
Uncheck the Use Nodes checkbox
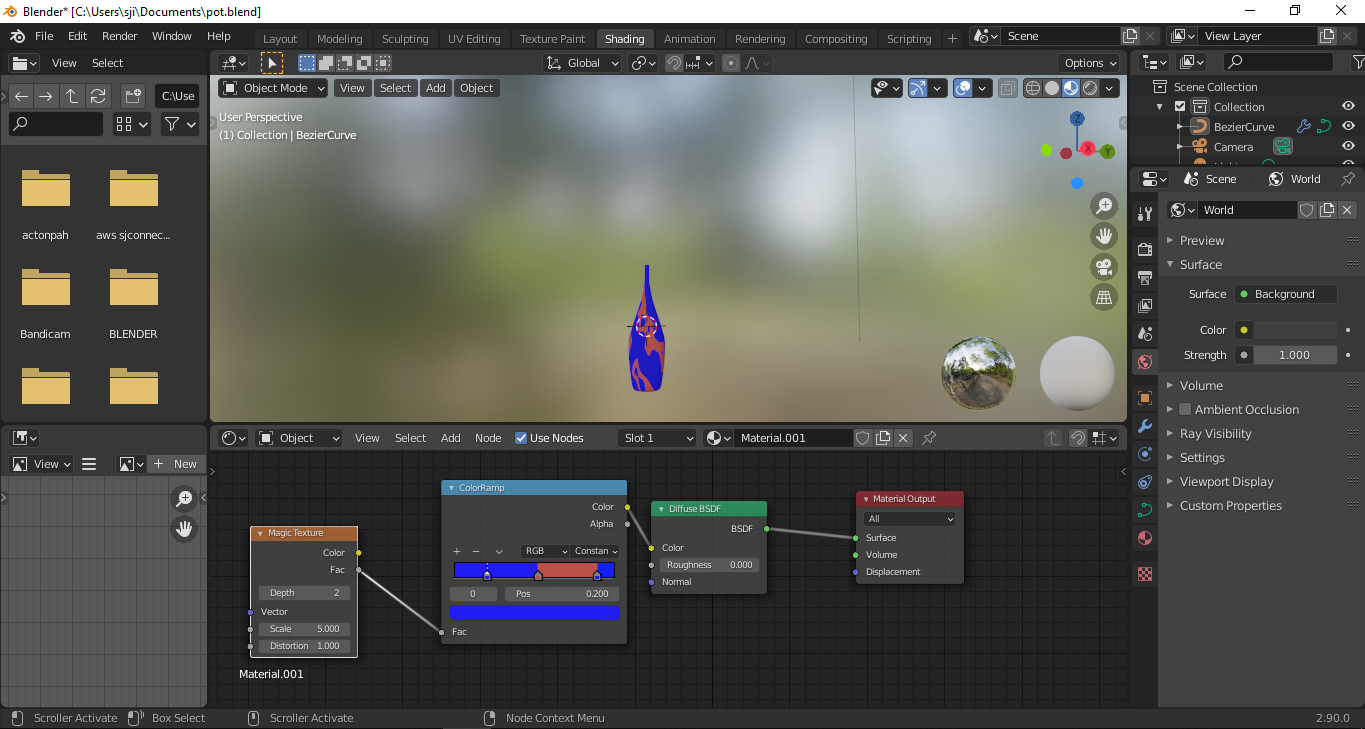click(521, 437)
